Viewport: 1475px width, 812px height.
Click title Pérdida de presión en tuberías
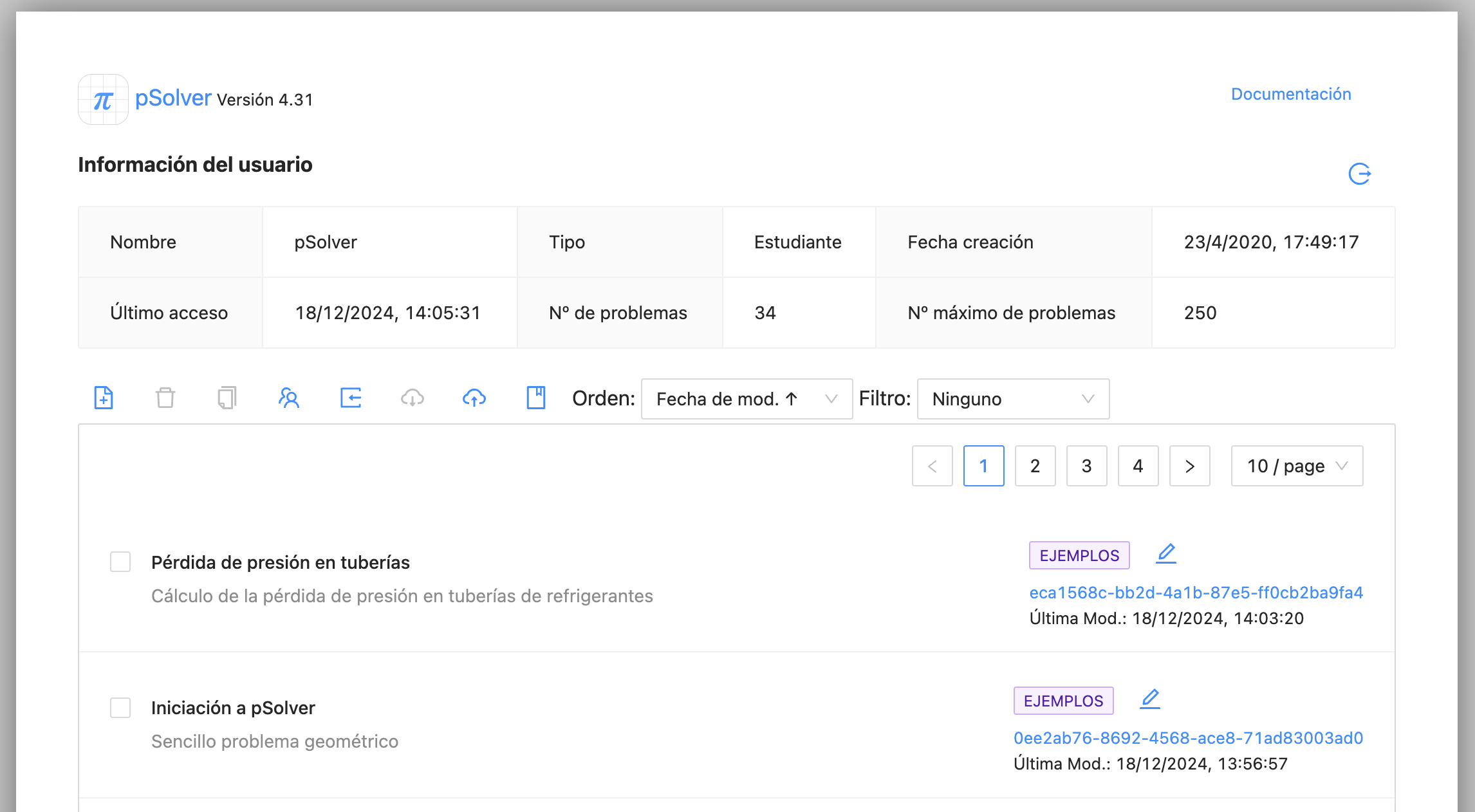pos(281,562)
